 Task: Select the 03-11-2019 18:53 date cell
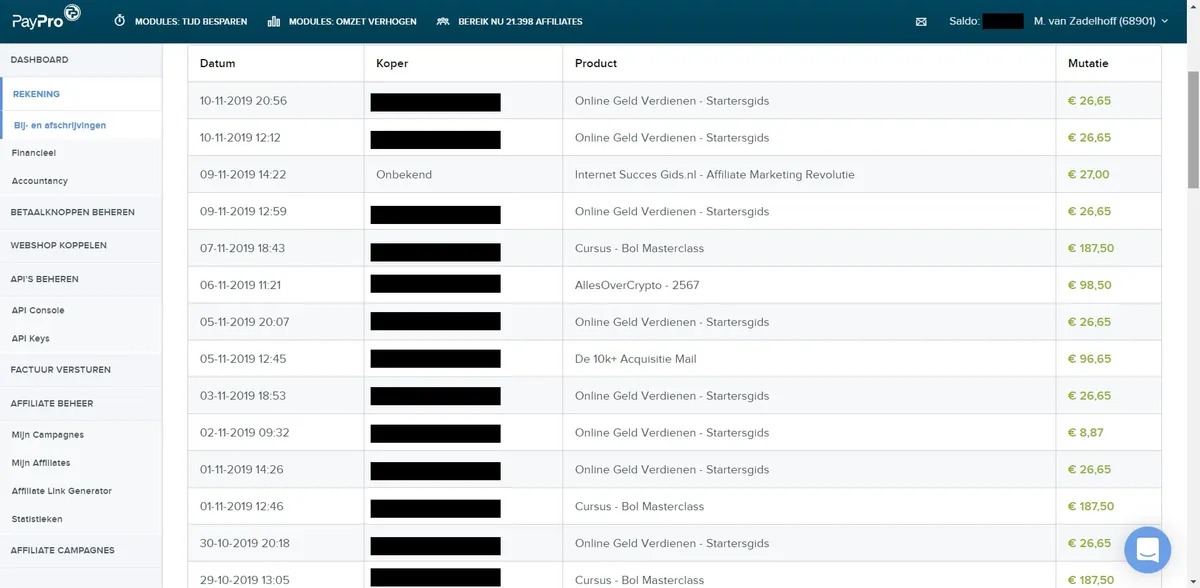pyautogui.click(x=243, y=396)
